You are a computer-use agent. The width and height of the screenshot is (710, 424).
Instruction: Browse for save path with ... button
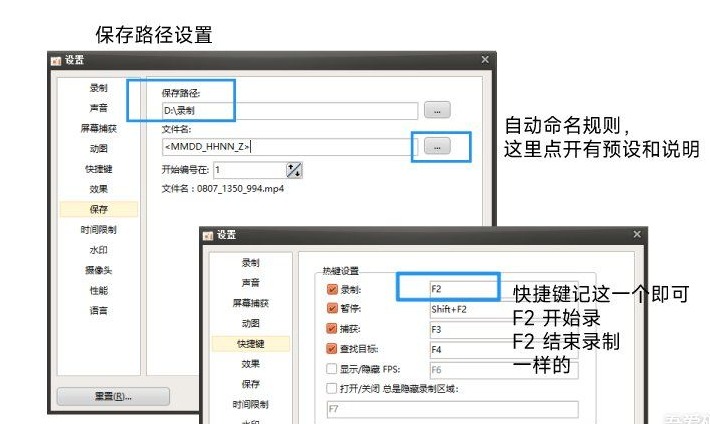click(x=437, y=110)
